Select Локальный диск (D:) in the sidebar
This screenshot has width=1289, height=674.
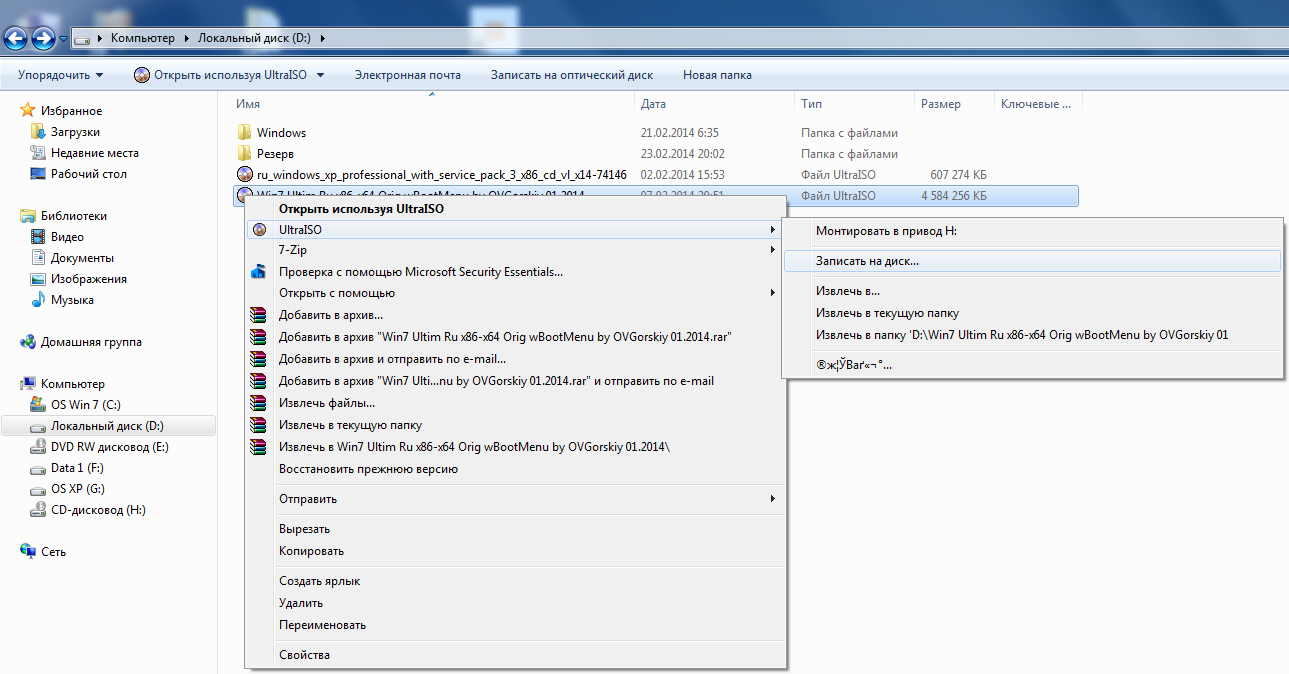tap(108, 426)
